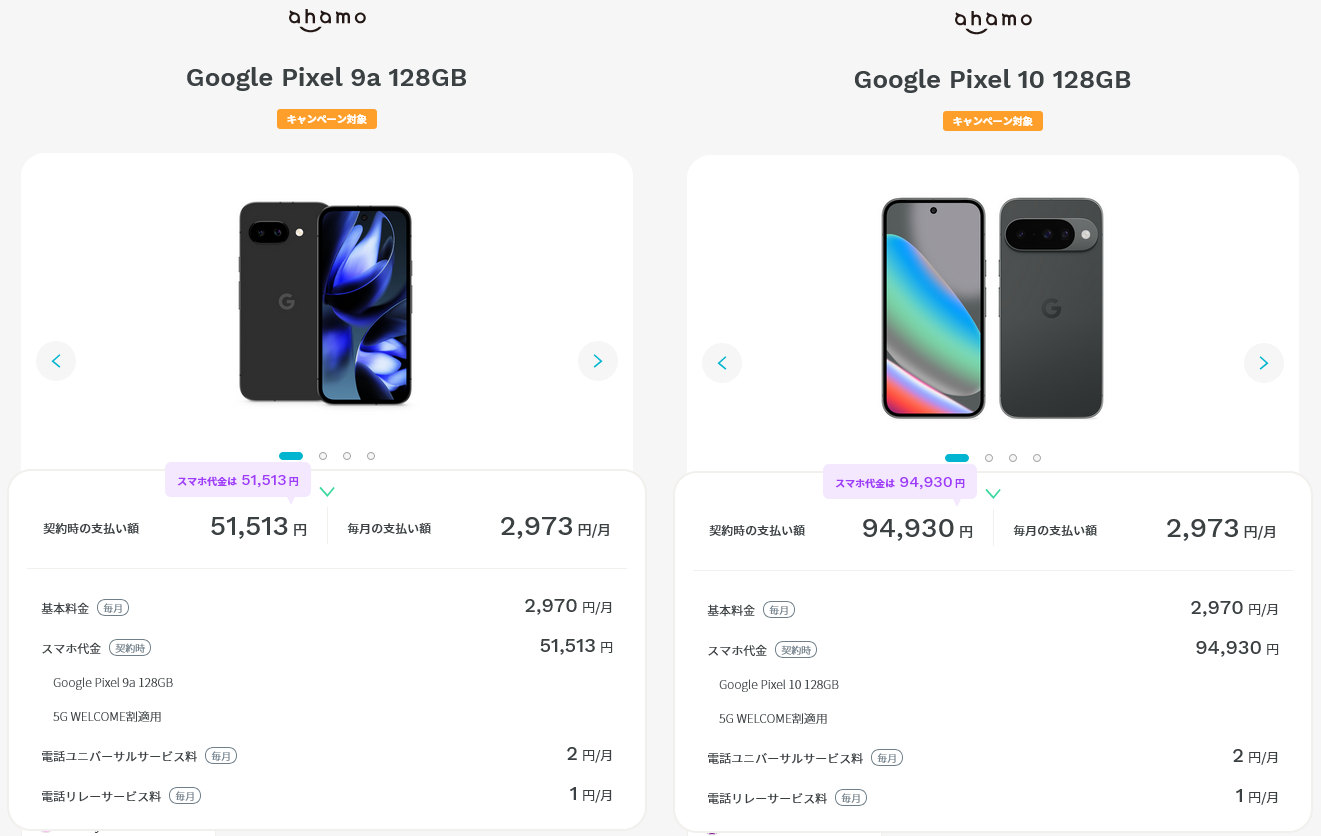
Task: Click the Pixel 9a phone product image
Action: pyautogui.click(x=326, y=303)
